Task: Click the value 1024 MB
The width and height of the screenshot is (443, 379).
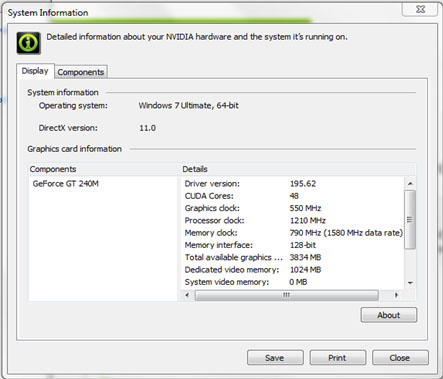Action: 305,270
